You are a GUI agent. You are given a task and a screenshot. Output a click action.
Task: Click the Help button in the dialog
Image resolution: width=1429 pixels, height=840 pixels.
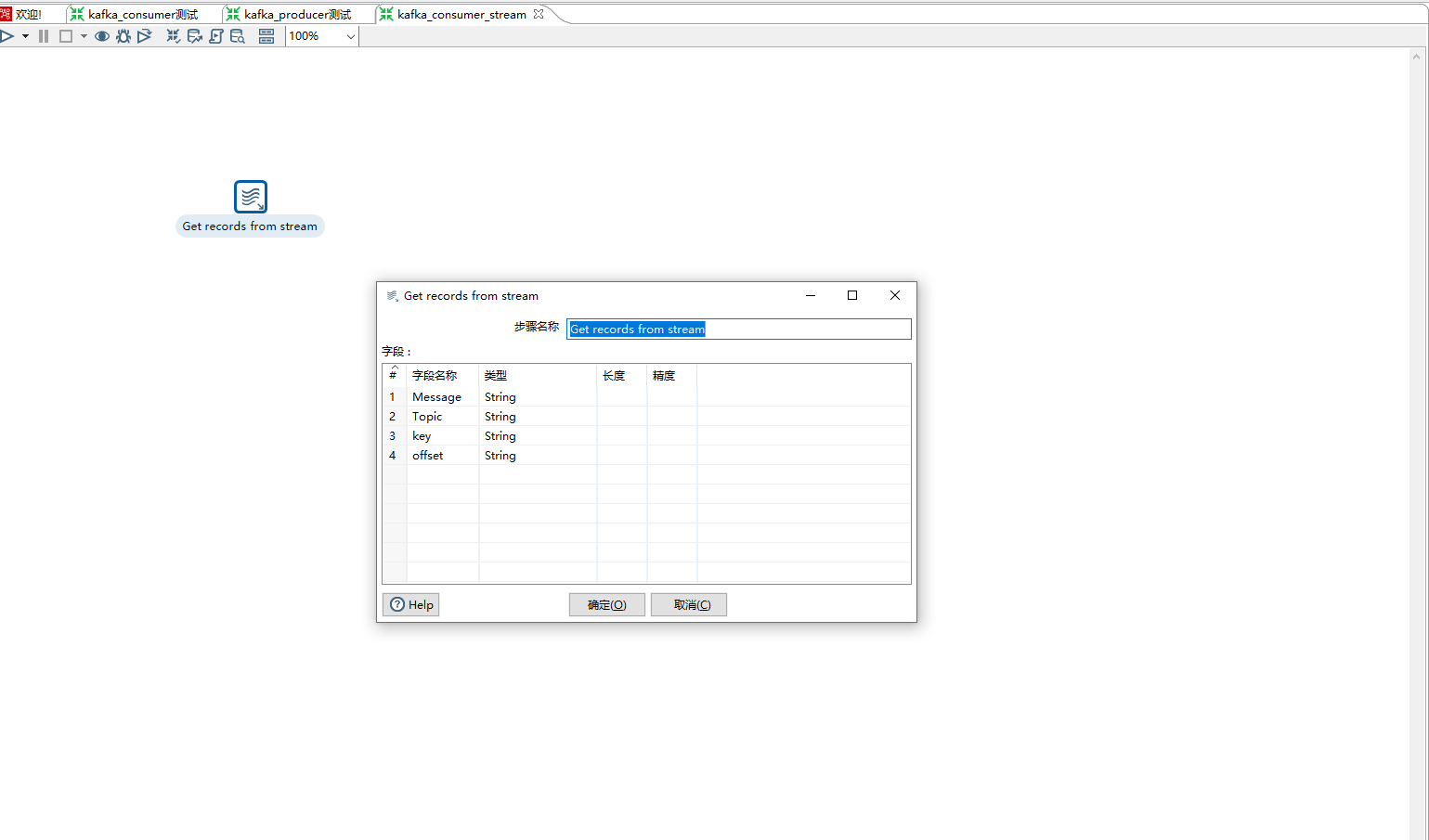(410, 604)
